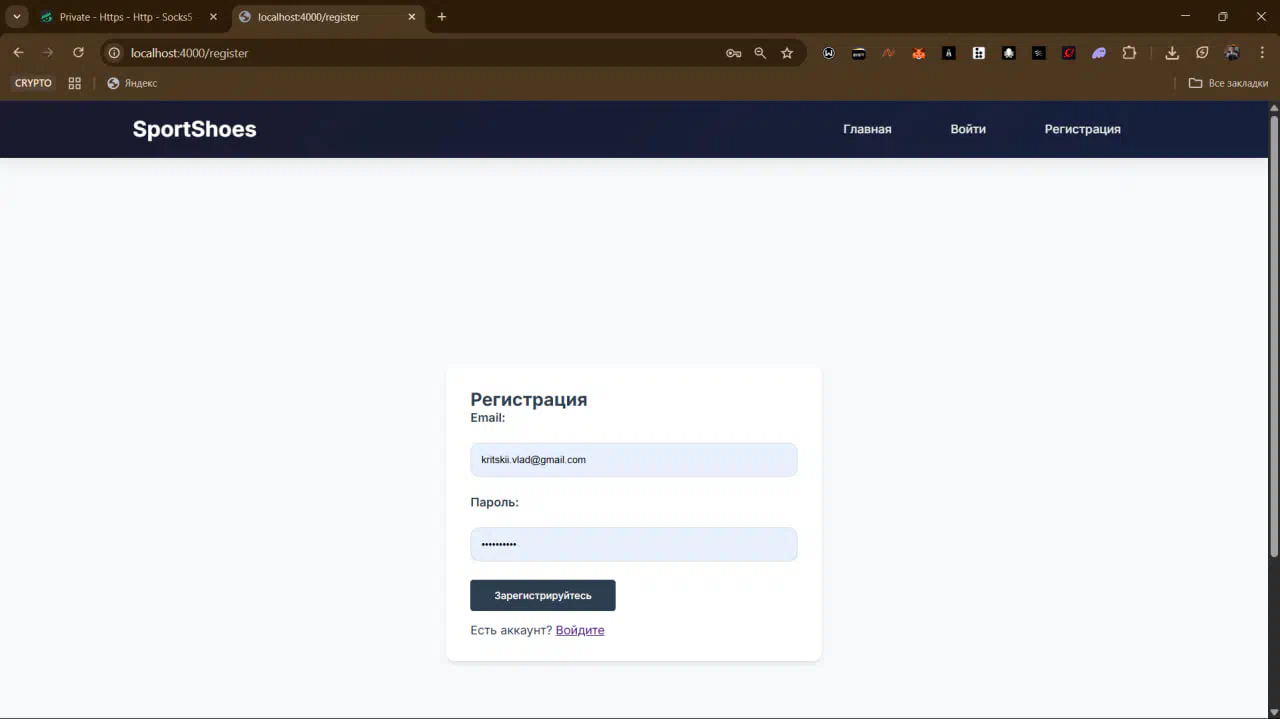The image size is (1280, 719).
Task: Expand the tab search dropdown arrow
Action: [x=17, y=17]
